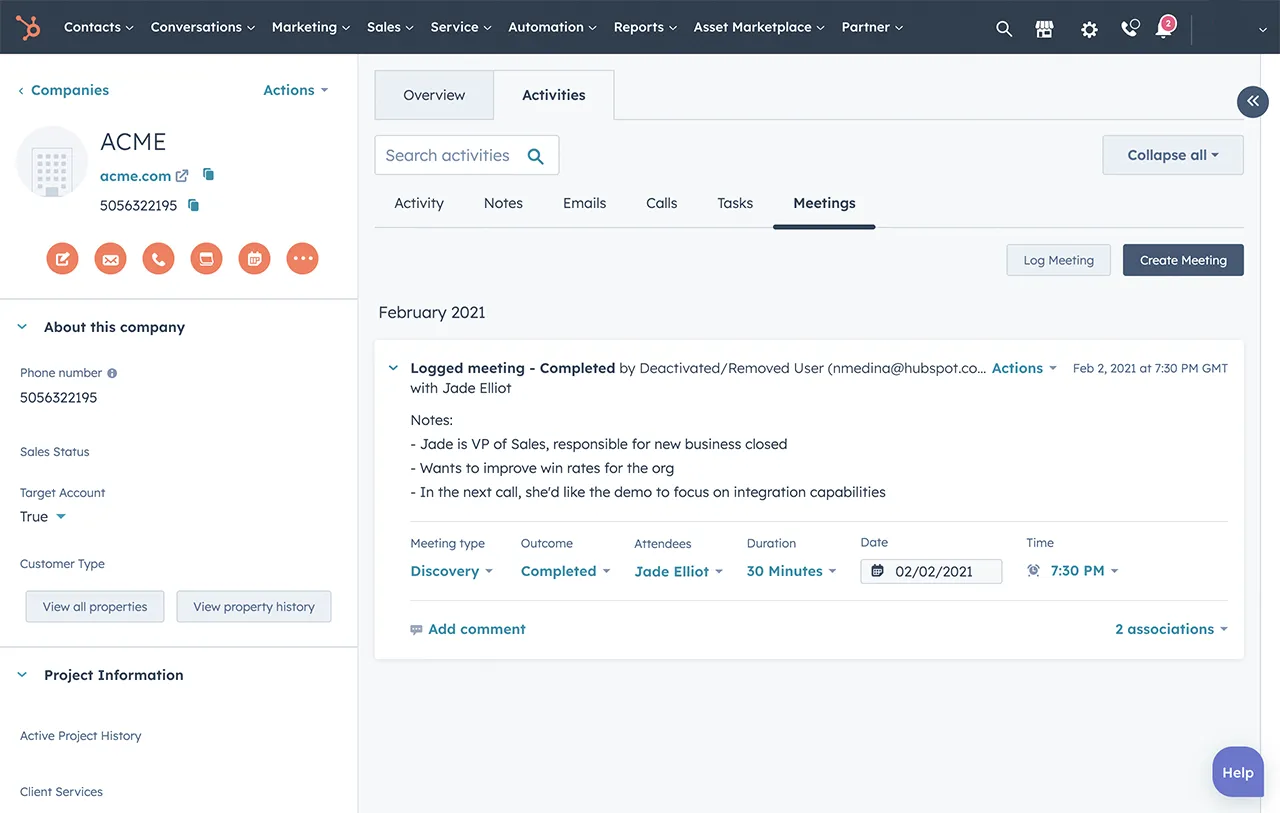Click the Log Meeting button
This screenshot has height=813, width=1280.
point(1058,260)
